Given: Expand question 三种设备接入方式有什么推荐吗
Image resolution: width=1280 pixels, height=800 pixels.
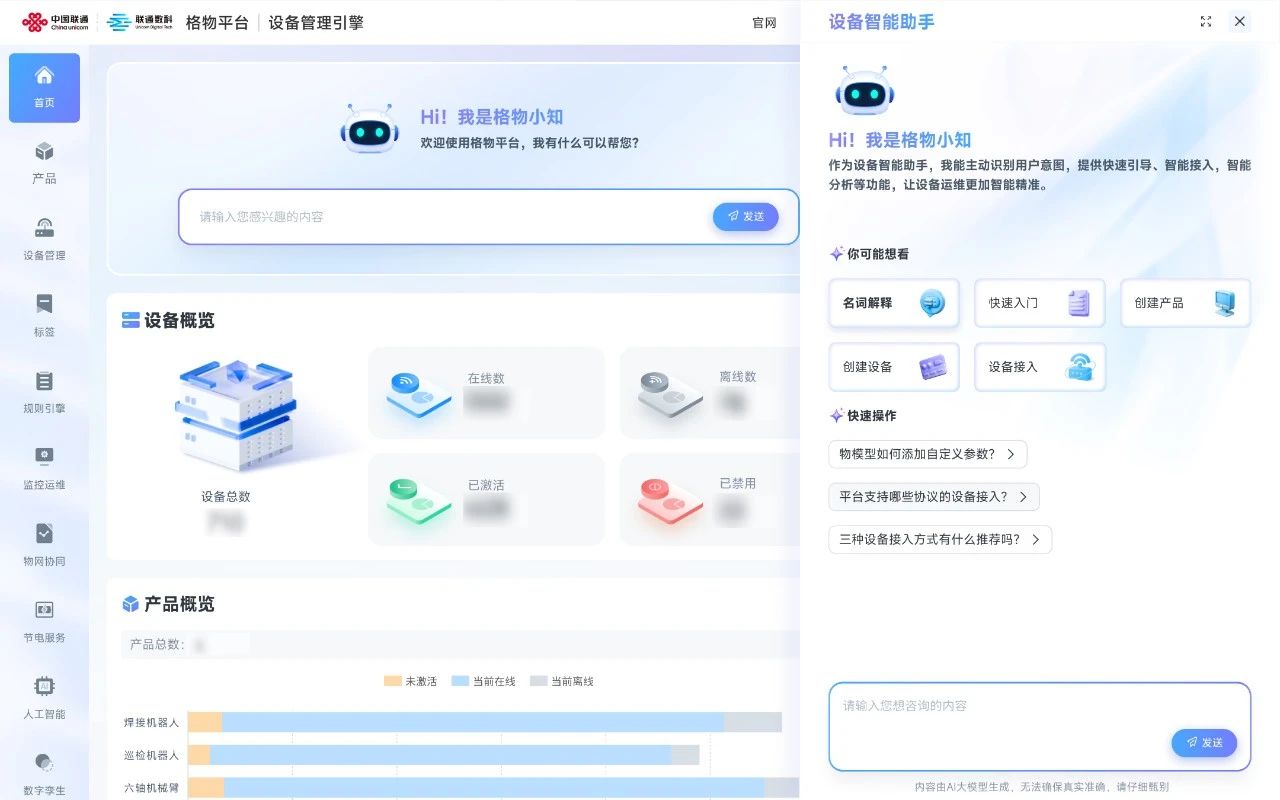Looking at the screenshot, I should pyautogui.click(x=940, y=540).
